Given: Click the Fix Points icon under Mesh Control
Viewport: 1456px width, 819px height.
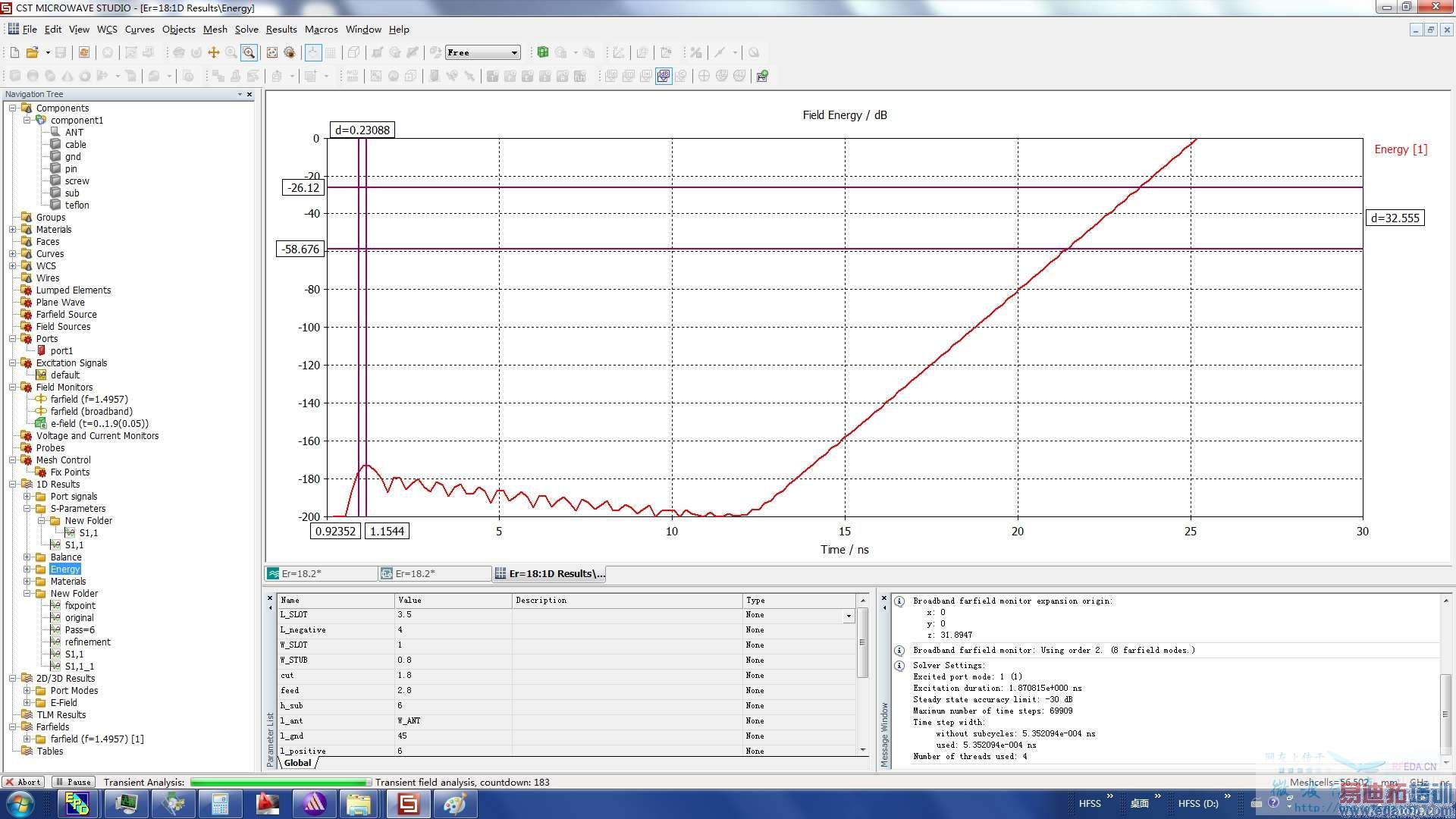Looking at the screenshot, I should [42, 472].
